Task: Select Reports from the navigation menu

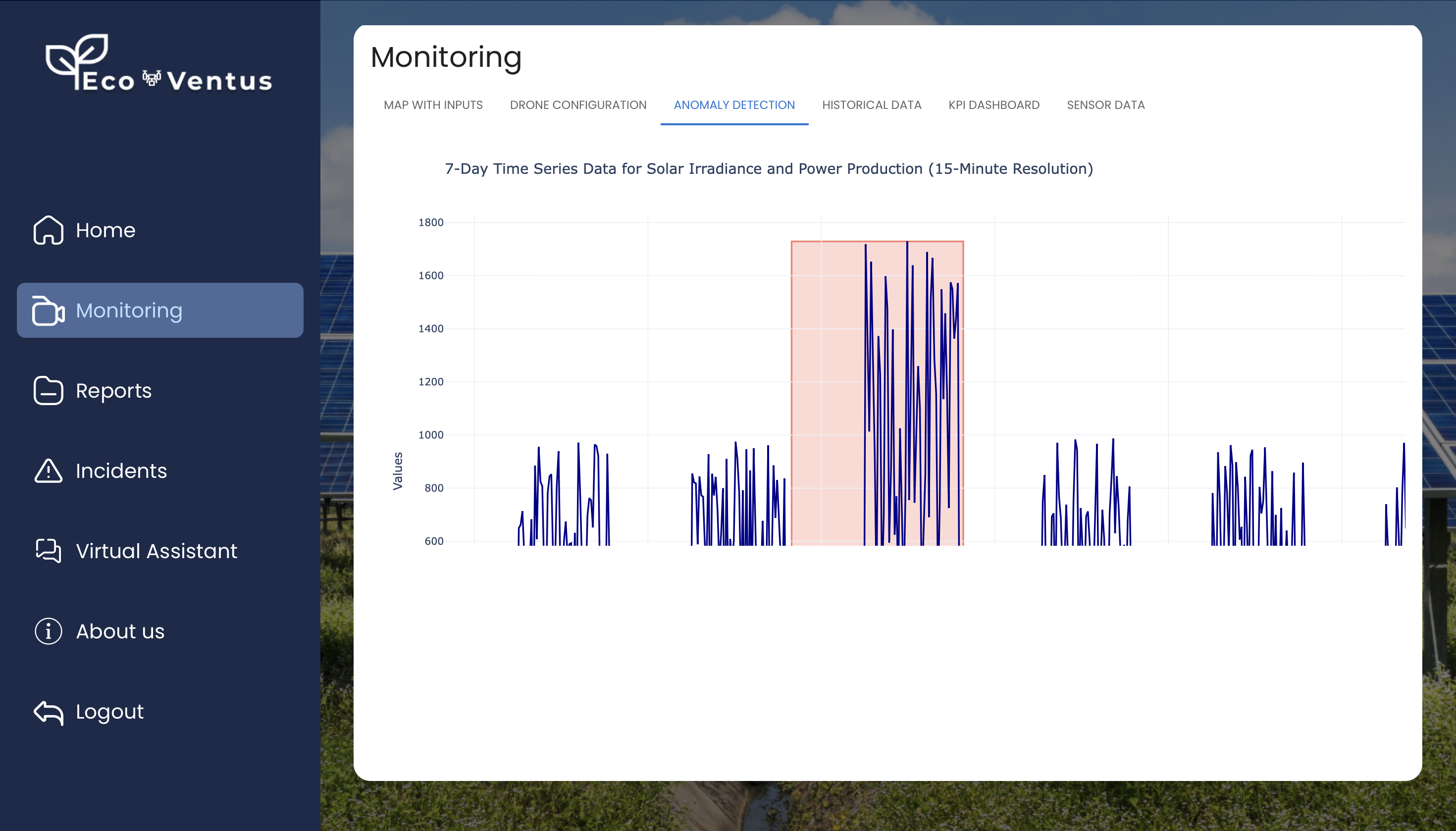Action: (x=113, y=390)
